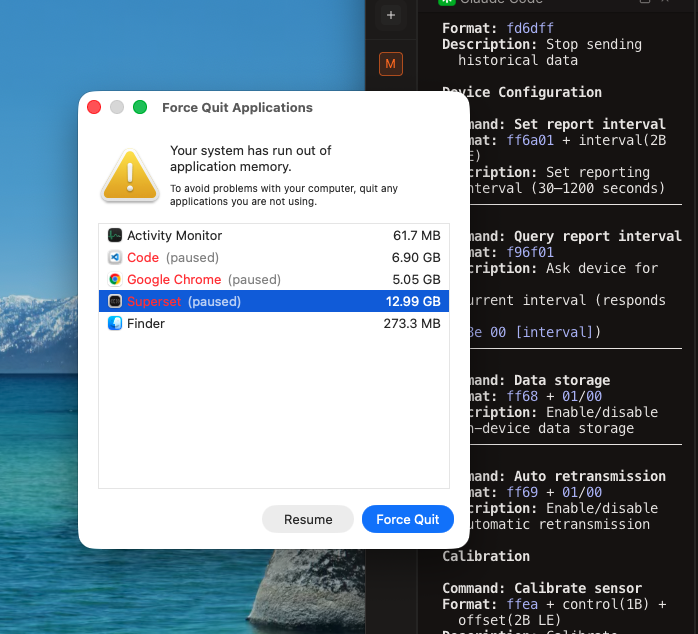Screen dimensions: 698x634
Task: Click the Force Quit Applications title text
Action: pyautogui.click(x=237, y=107)
